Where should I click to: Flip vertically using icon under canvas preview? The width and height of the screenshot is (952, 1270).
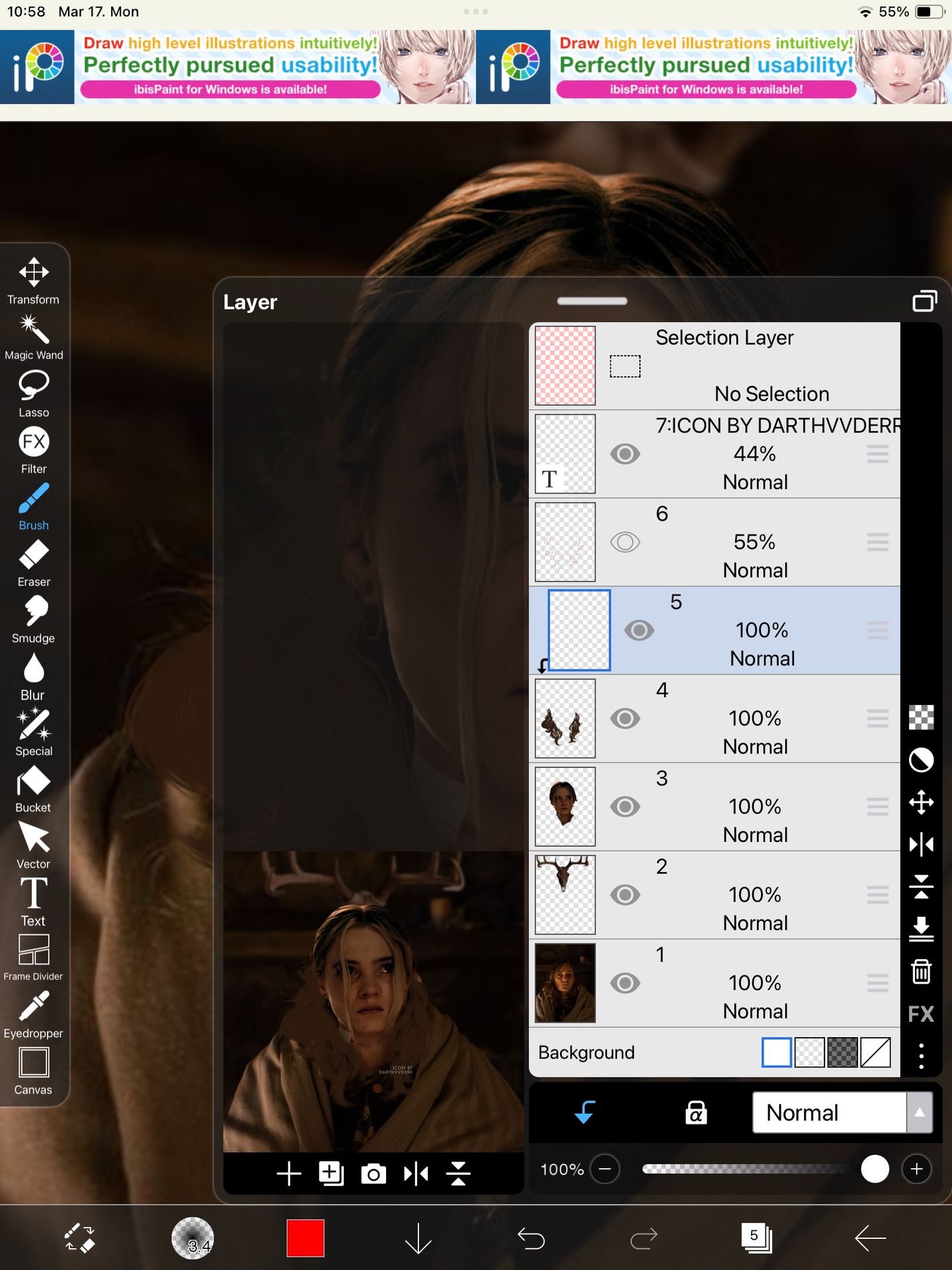tap(458, 1174)
